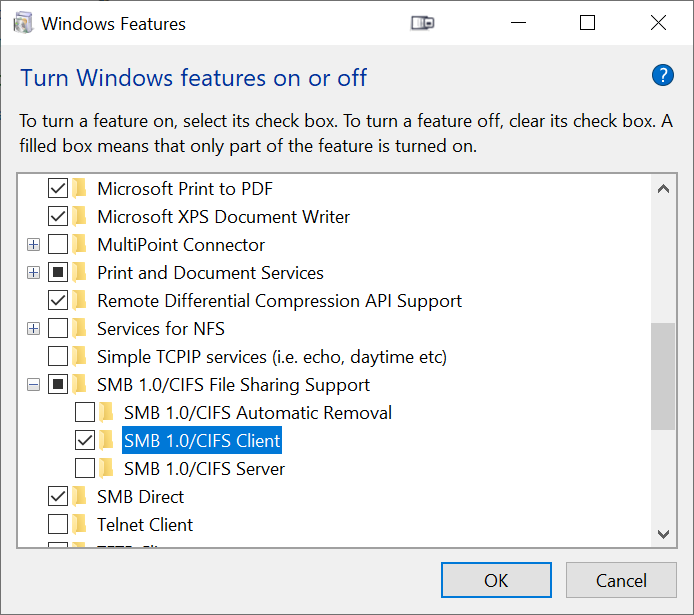Image resolution: width=694 pixels, height=615 pixels.
Task: Select SMB 1.0/CIFS Automatic Removal label
Action: point(258,413)
